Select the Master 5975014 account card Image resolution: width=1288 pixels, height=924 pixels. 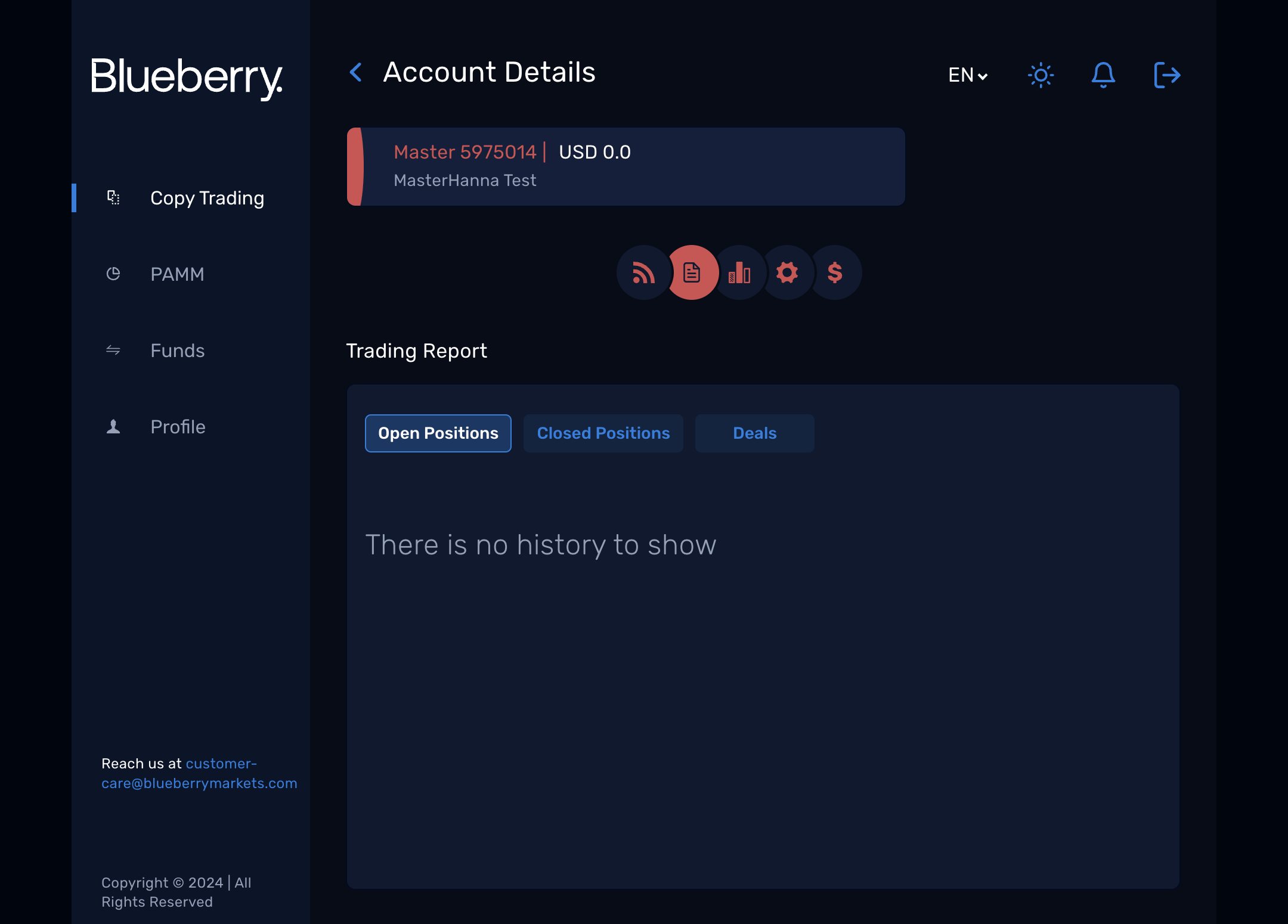626,167
